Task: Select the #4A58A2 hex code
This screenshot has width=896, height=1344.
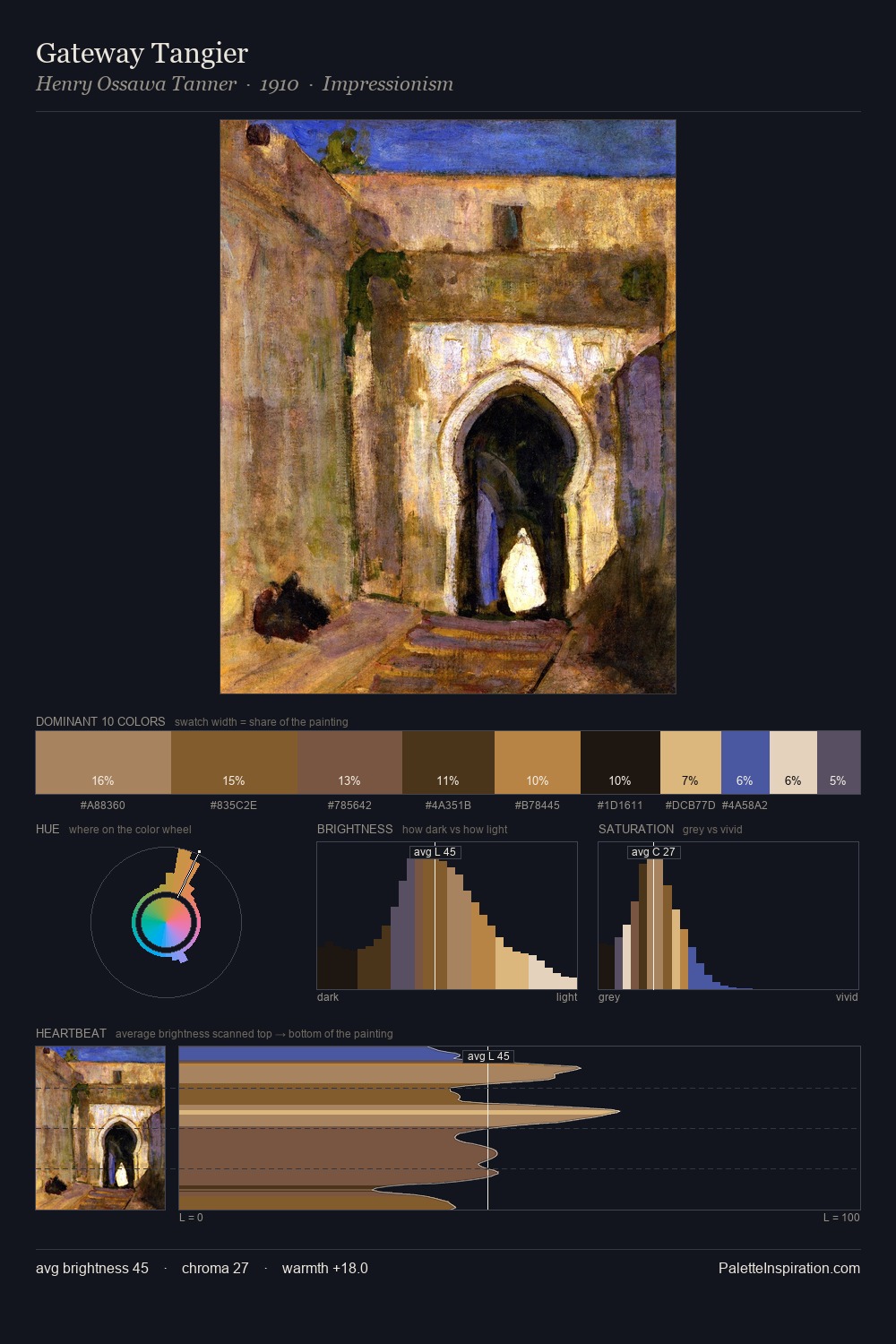Action: 745,806
